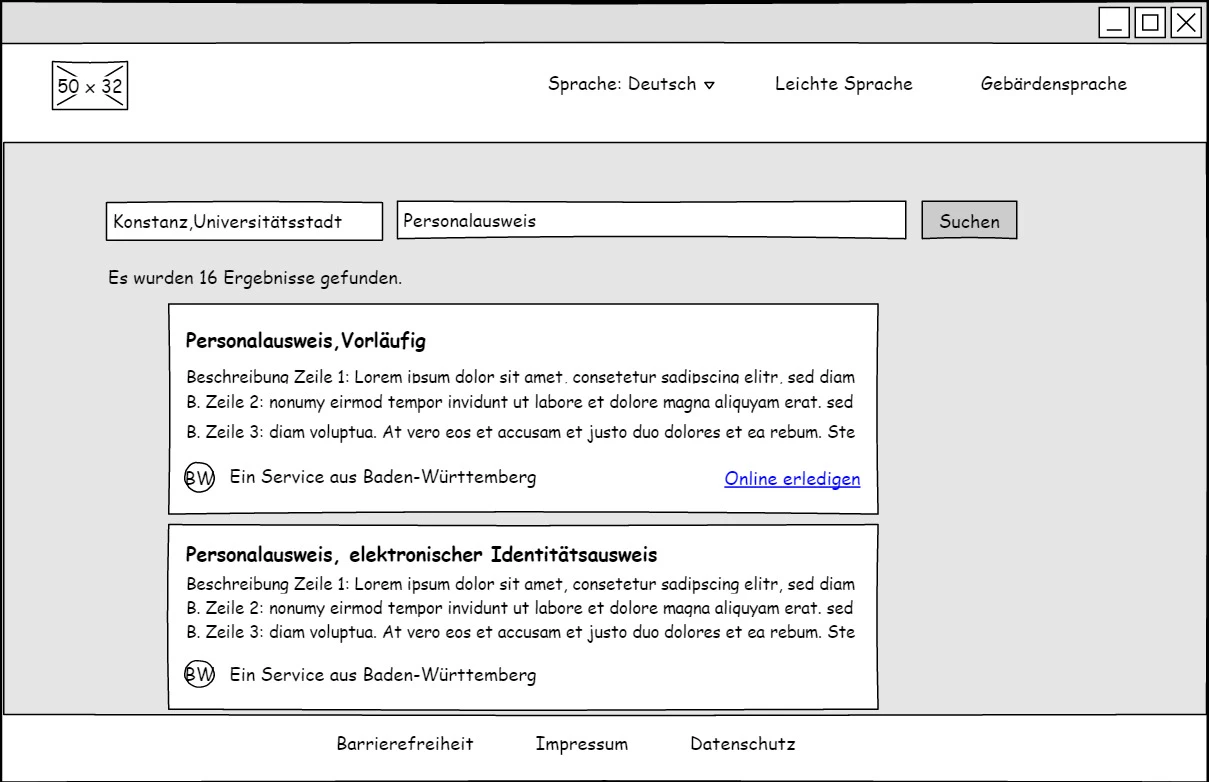Open the Personalausweis, elektronischer Identitätsausweis result
Image resolution: width=1209 pixels, height=782 pixels.
421,555
